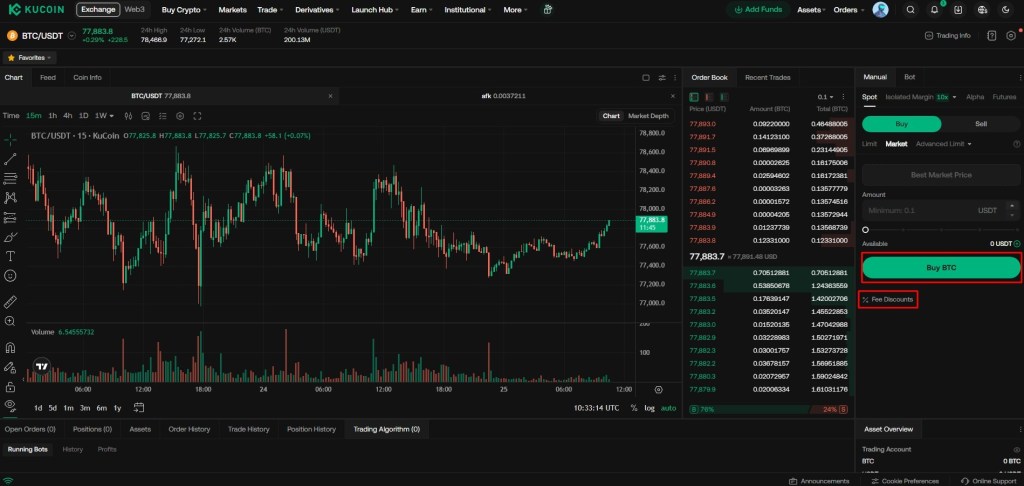Open the chart time zone settings icon

point(658,389)
